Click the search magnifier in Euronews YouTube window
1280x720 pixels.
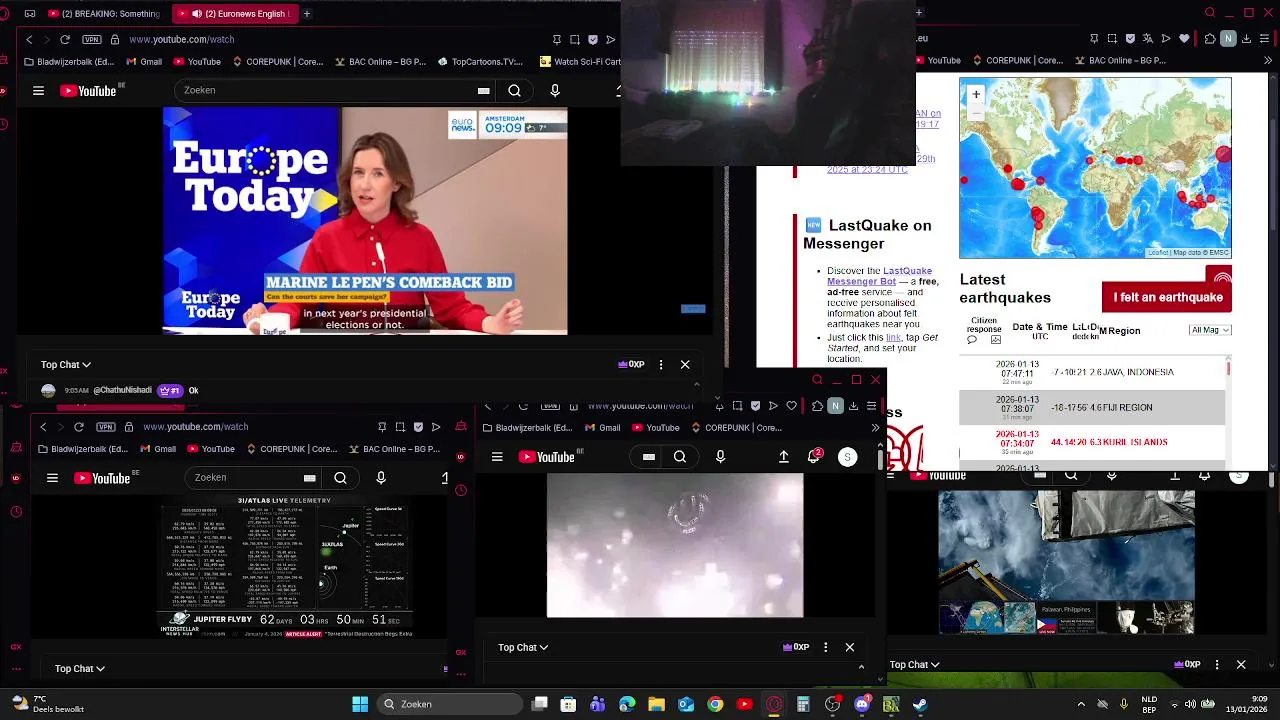pyautogui.click(x=514, y=90)
